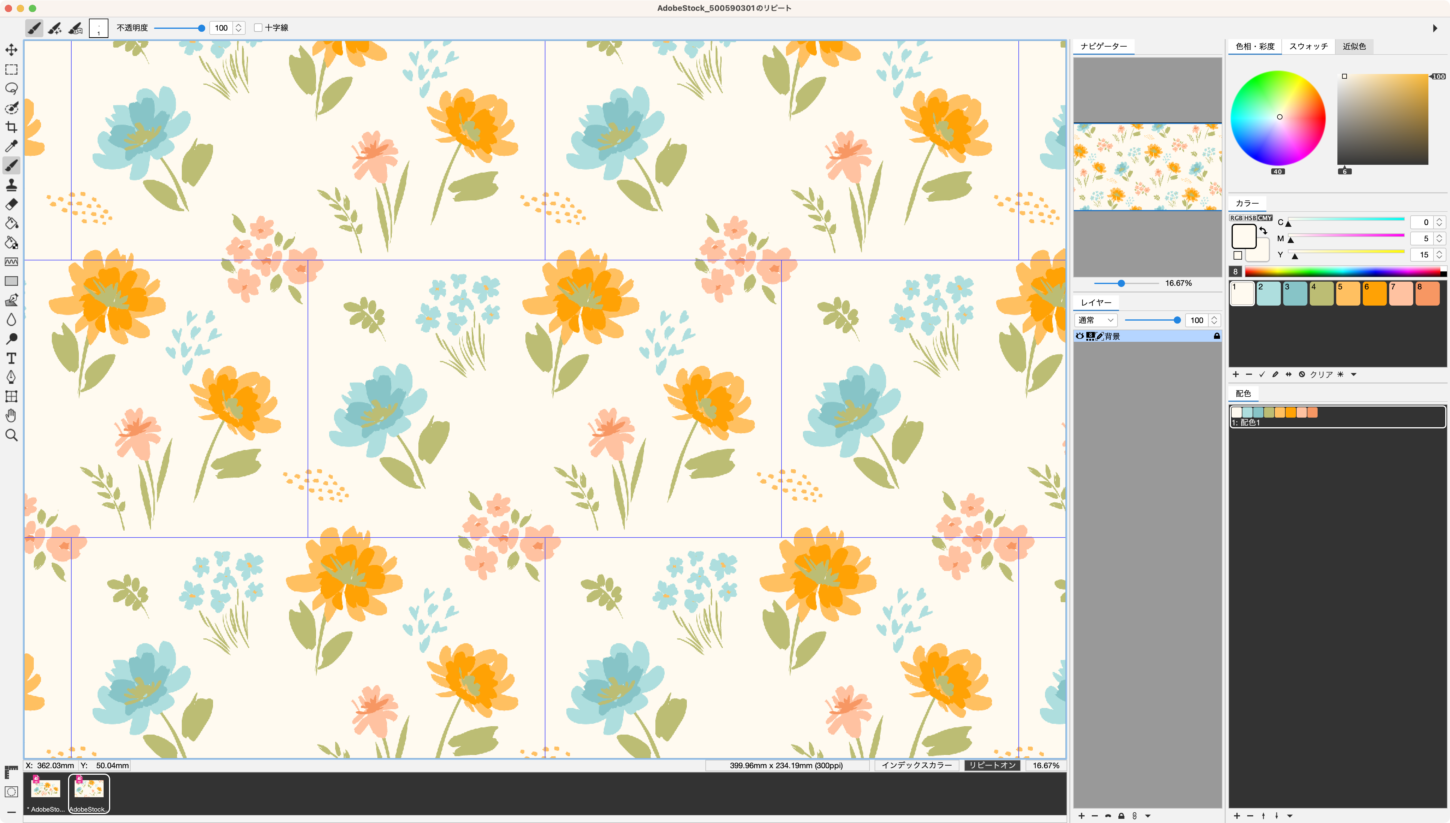Screen dimensions: 1450x823
Task: Expand the swatch options dropdown arrow
Action: tap(1353, 374)
